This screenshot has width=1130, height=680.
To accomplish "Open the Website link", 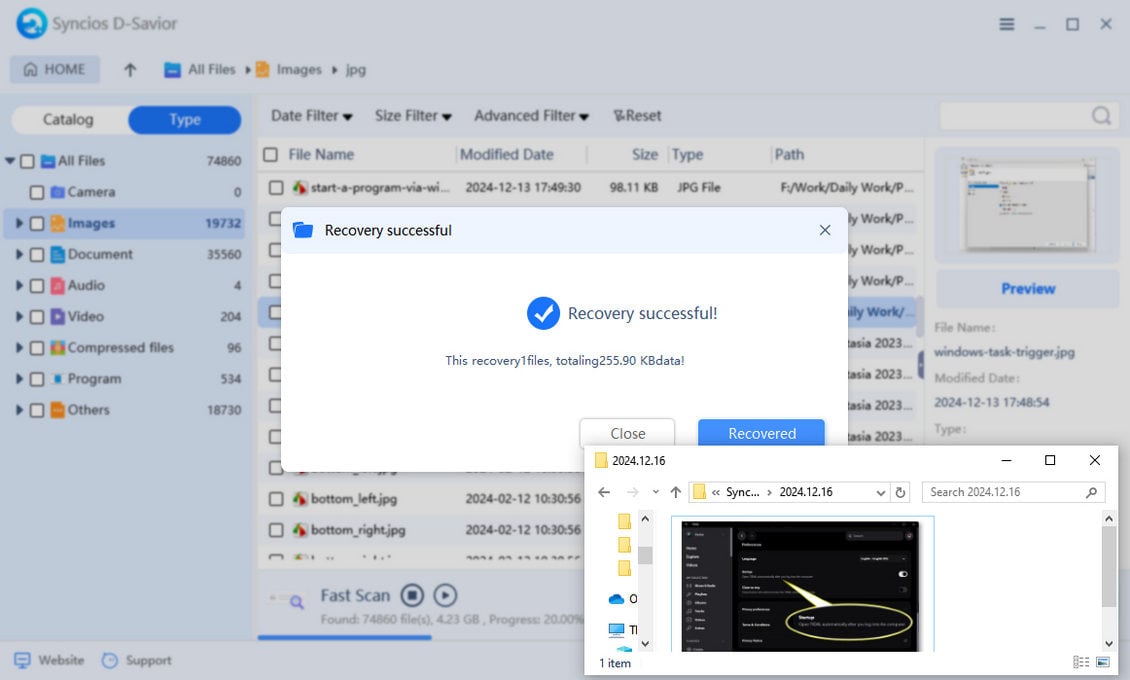I will pos(50,661).
